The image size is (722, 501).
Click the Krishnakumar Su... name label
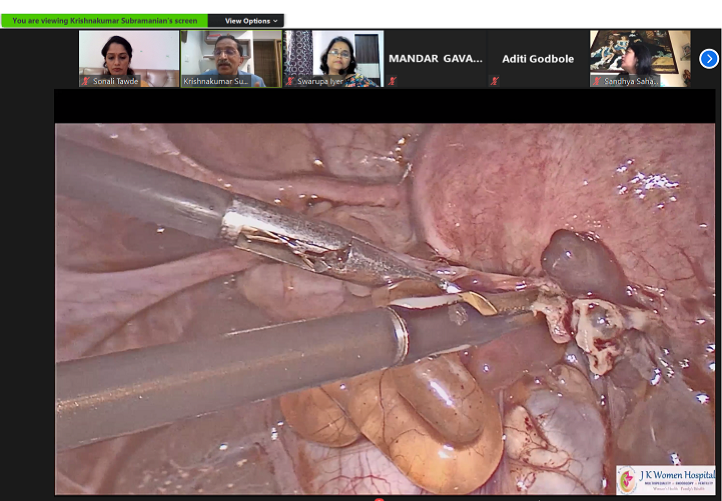(x=216, y=81)
